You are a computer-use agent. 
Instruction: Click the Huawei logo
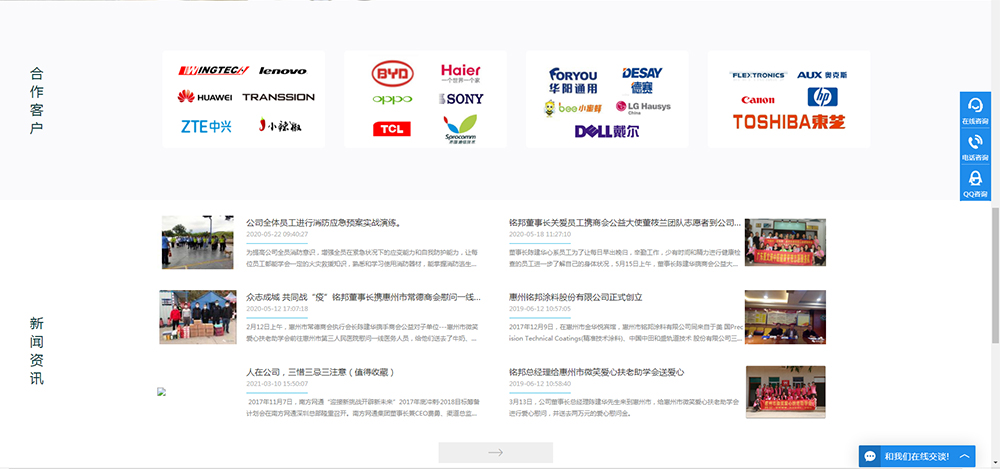(205, 96)
